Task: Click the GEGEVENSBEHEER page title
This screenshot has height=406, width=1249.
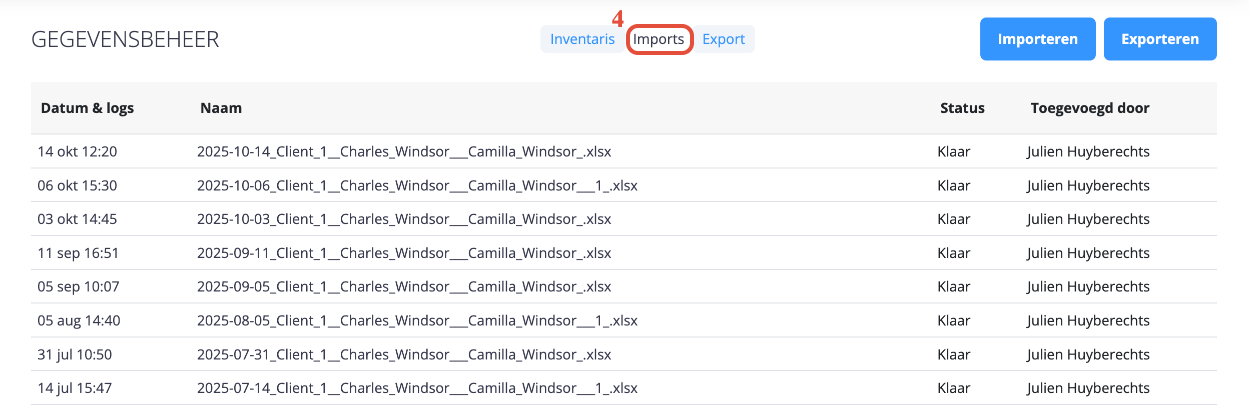Action: point(125,40)
